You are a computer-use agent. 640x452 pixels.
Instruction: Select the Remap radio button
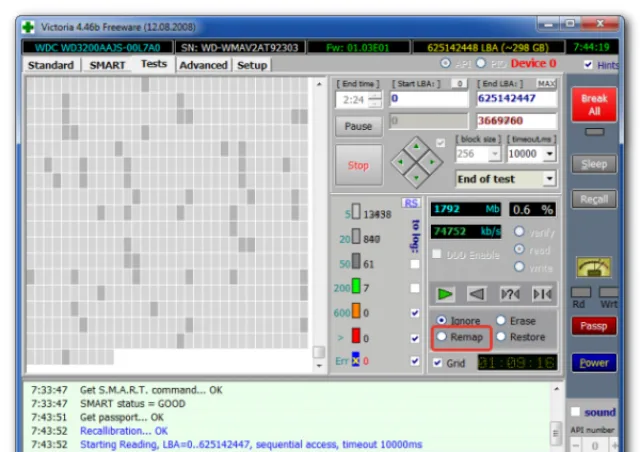(441, 336)
